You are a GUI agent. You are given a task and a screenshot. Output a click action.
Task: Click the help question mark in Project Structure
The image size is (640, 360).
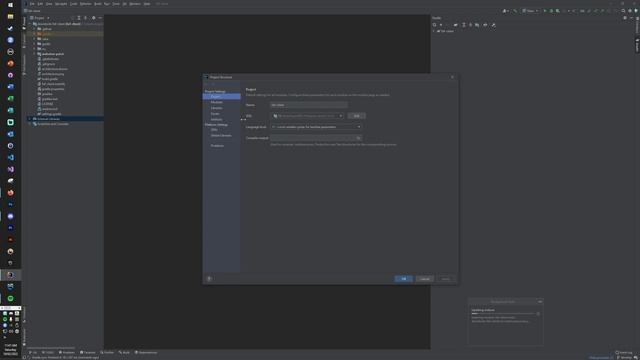click(209, 279)
